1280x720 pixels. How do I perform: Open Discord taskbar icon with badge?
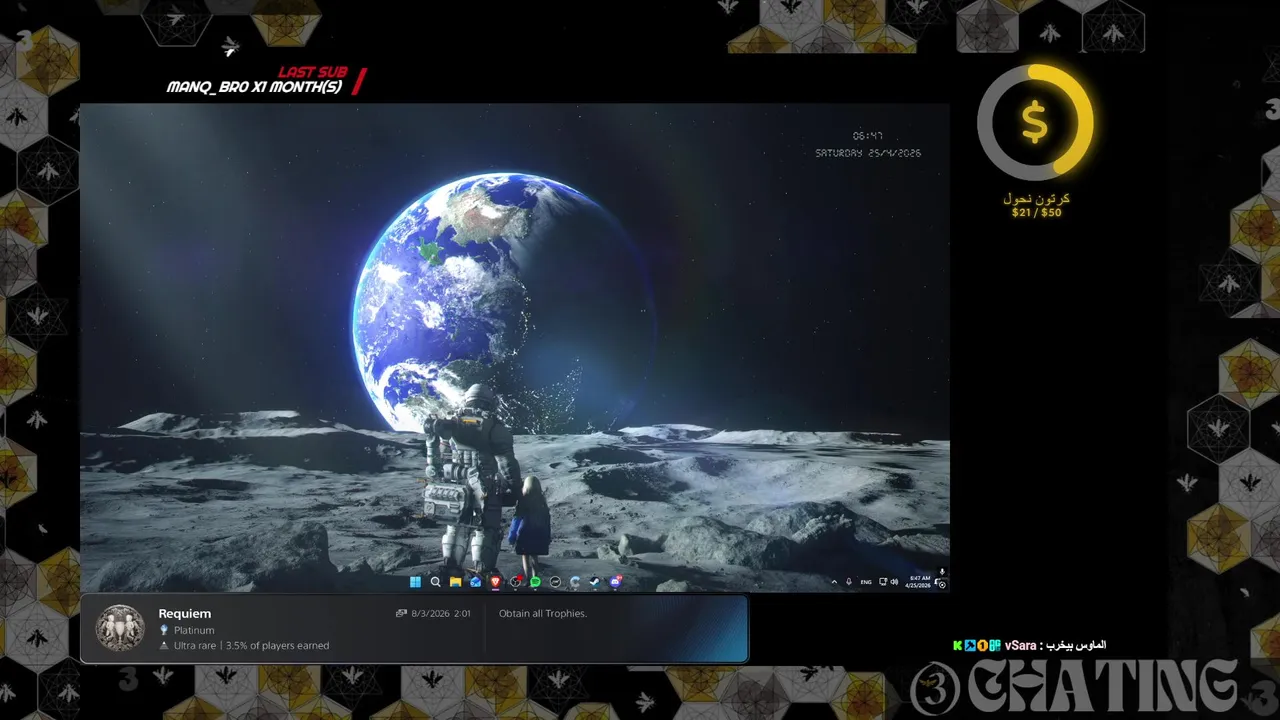pyautogui.click(x=615, y=581)
